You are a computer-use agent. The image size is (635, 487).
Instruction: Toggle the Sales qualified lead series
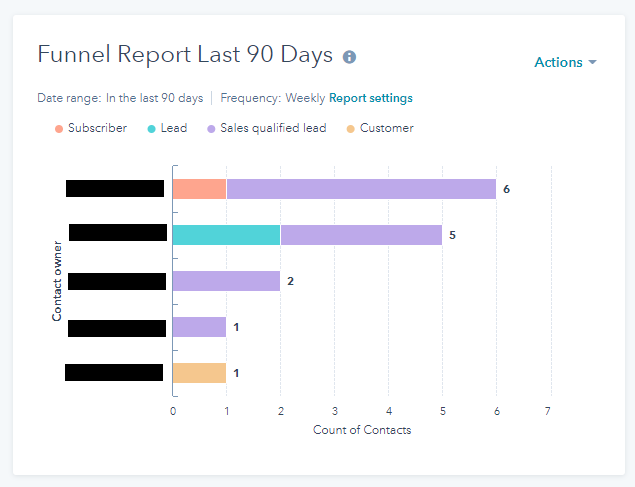273,128
